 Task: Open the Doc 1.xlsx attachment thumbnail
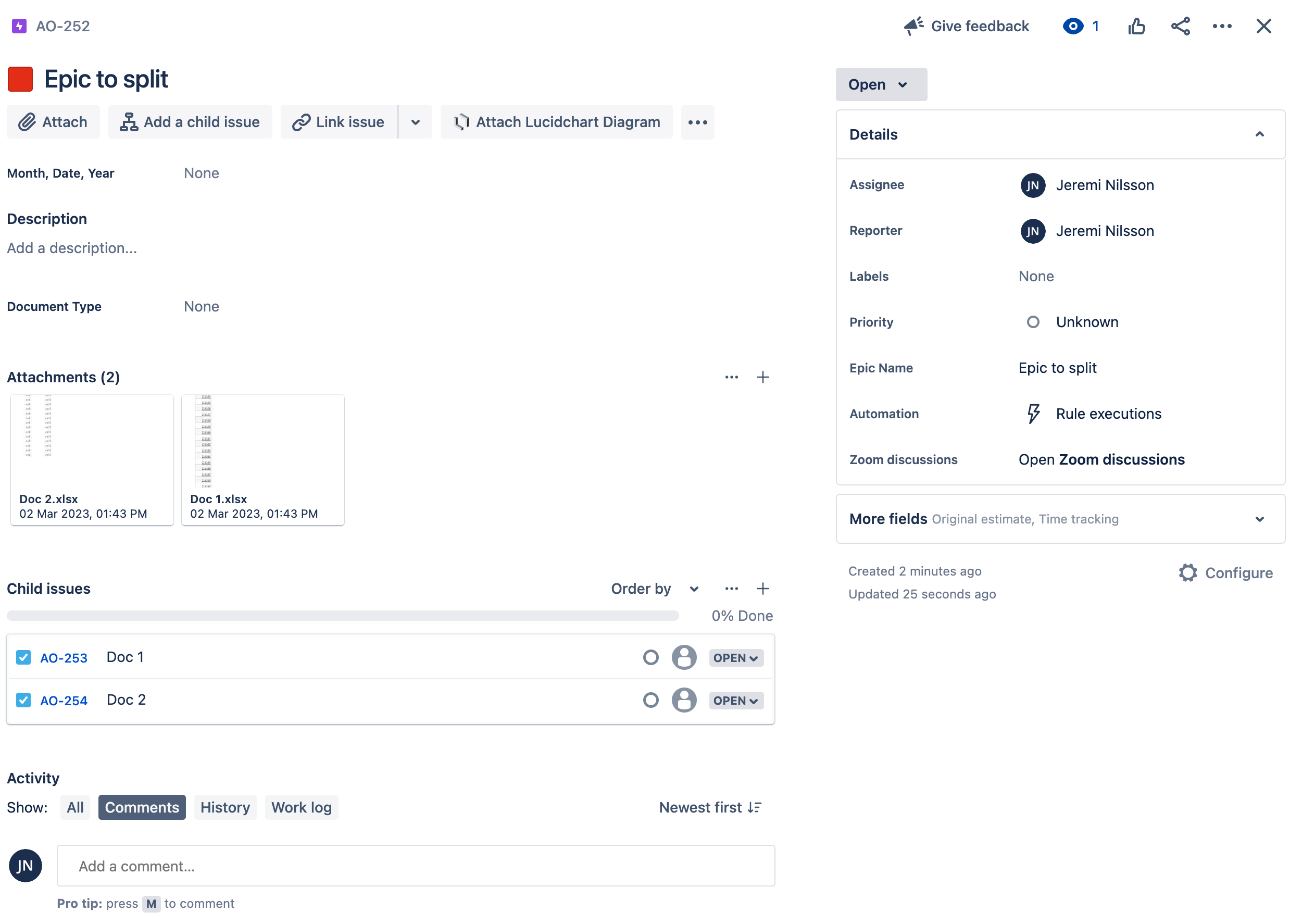[262, 459]
